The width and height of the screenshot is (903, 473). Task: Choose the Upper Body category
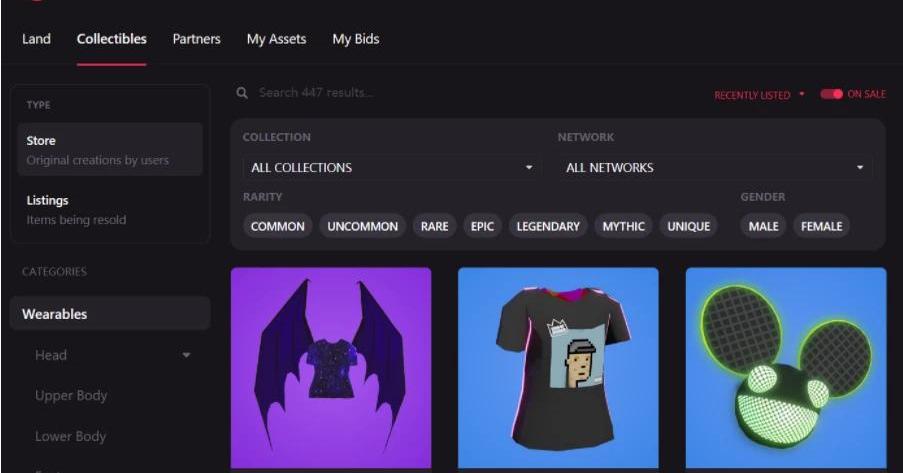tap(71, 396)
